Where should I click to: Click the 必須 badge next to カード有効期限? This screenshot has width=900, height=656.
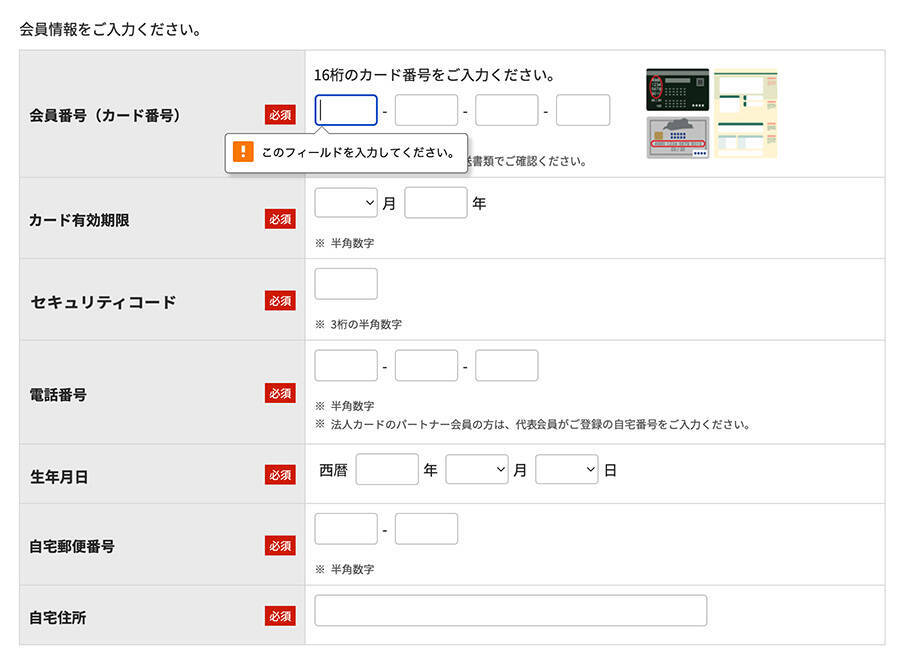pyautogui.click(x=279, y=219)
